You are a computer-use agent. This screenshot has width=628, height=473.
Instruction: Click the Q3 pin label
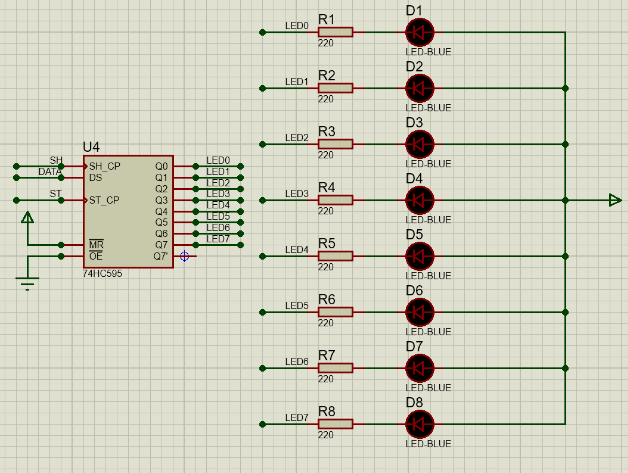coord(161,200)
